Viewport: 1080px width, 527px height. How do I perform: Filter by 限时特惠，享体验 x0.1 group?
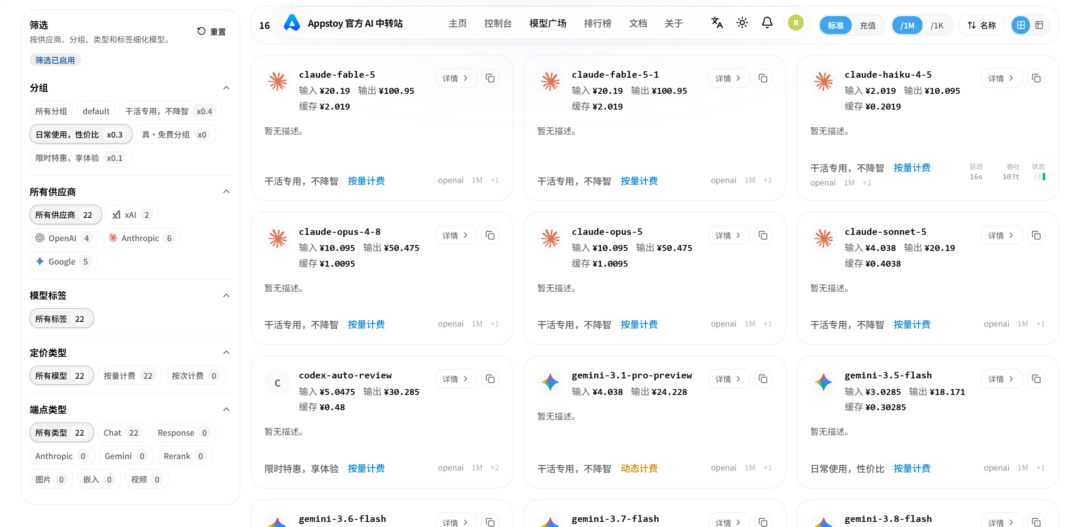pos(79,158)
